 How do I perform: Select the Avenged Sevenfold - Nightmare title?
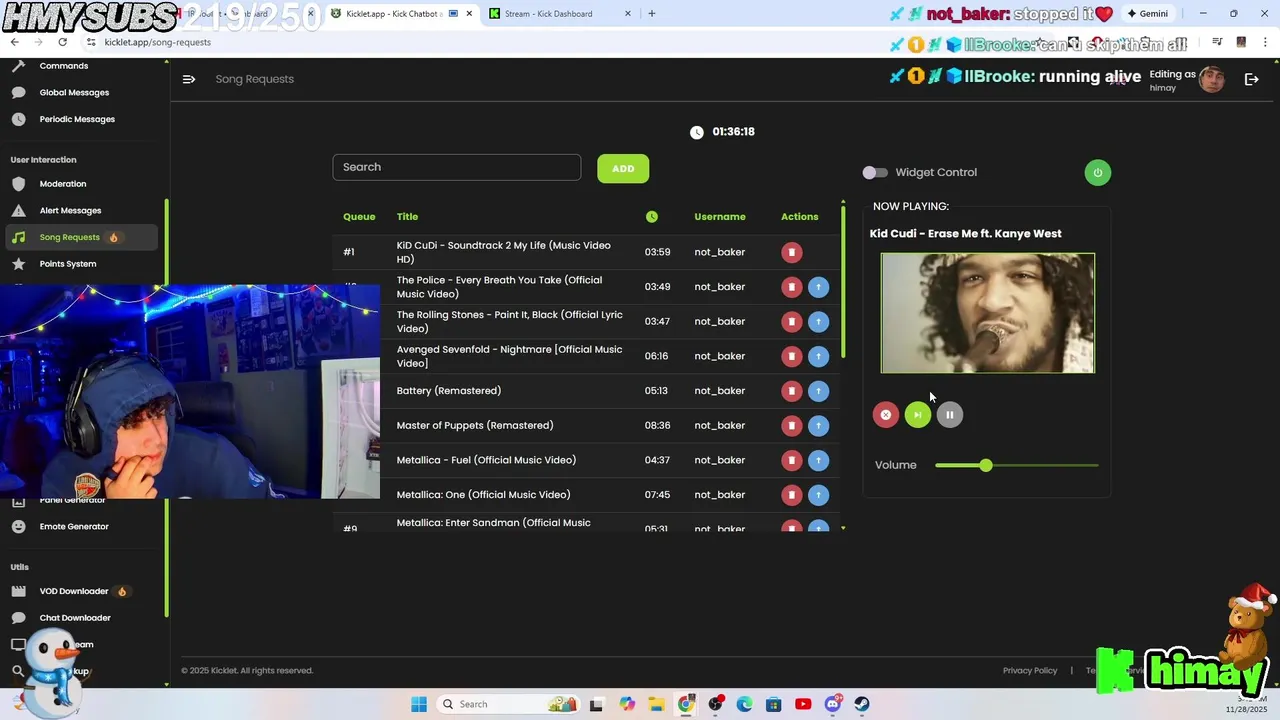(x=509, y=356)
